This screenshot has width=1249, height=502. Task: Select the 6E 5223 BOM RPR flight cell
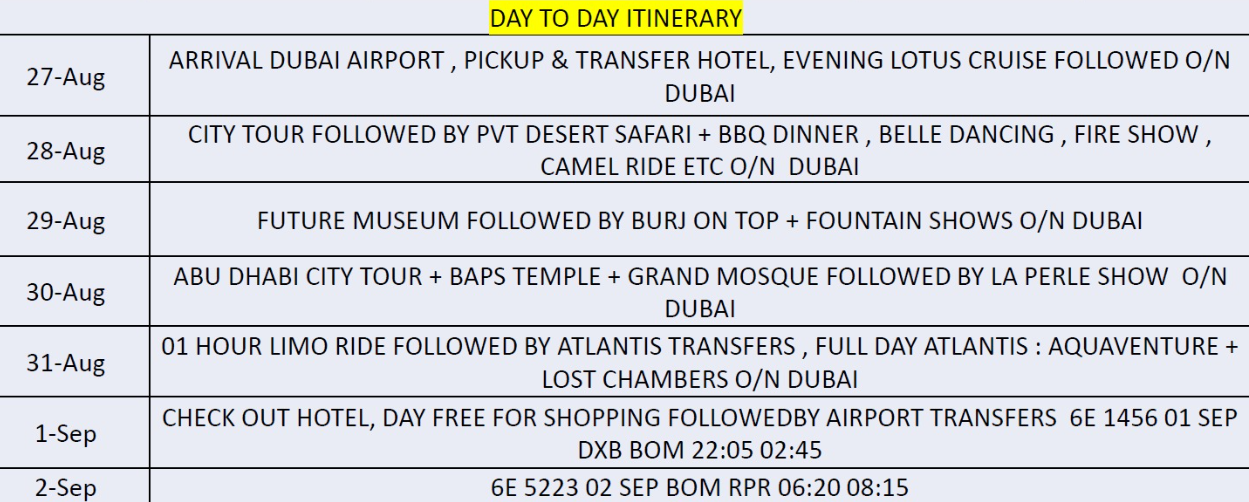point(699,486)
